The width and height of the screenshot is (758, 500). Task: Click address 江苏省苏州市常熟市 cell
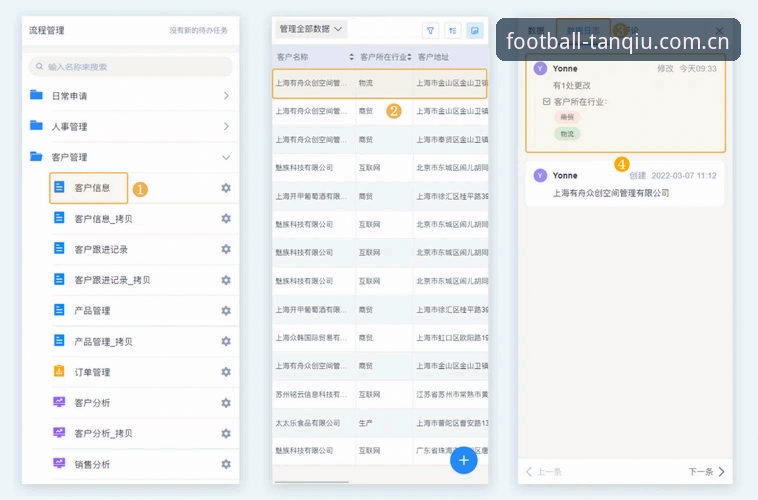pyautogui.click(x=452, y=395)
